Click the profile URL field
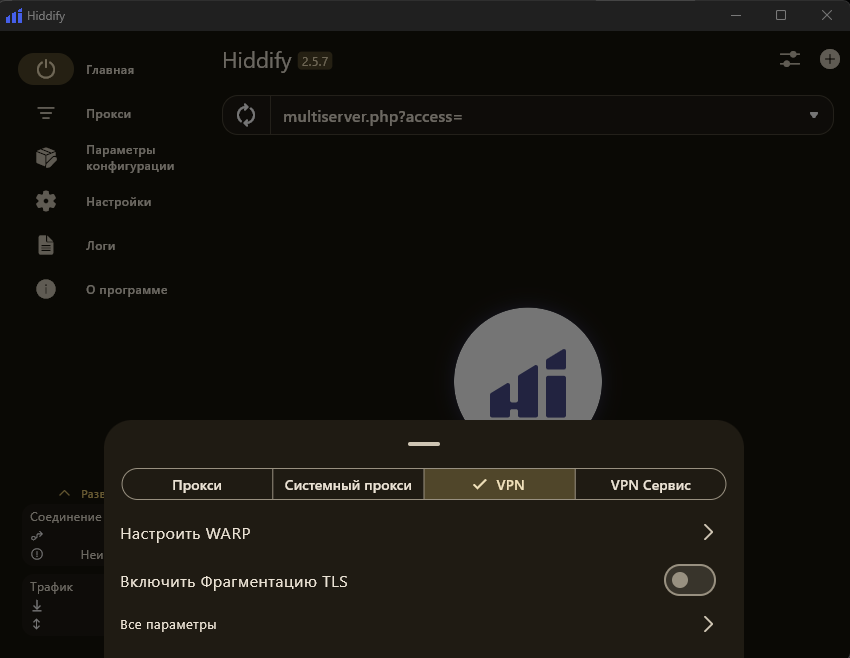This screenshot has width=850, height=658. coord(450,114)
